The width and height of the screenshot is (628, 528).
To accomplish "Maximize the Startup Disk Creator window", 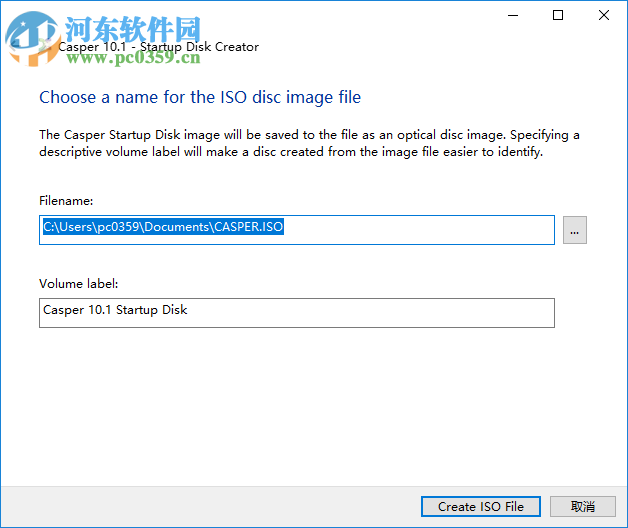I will [x=558, y=15].
